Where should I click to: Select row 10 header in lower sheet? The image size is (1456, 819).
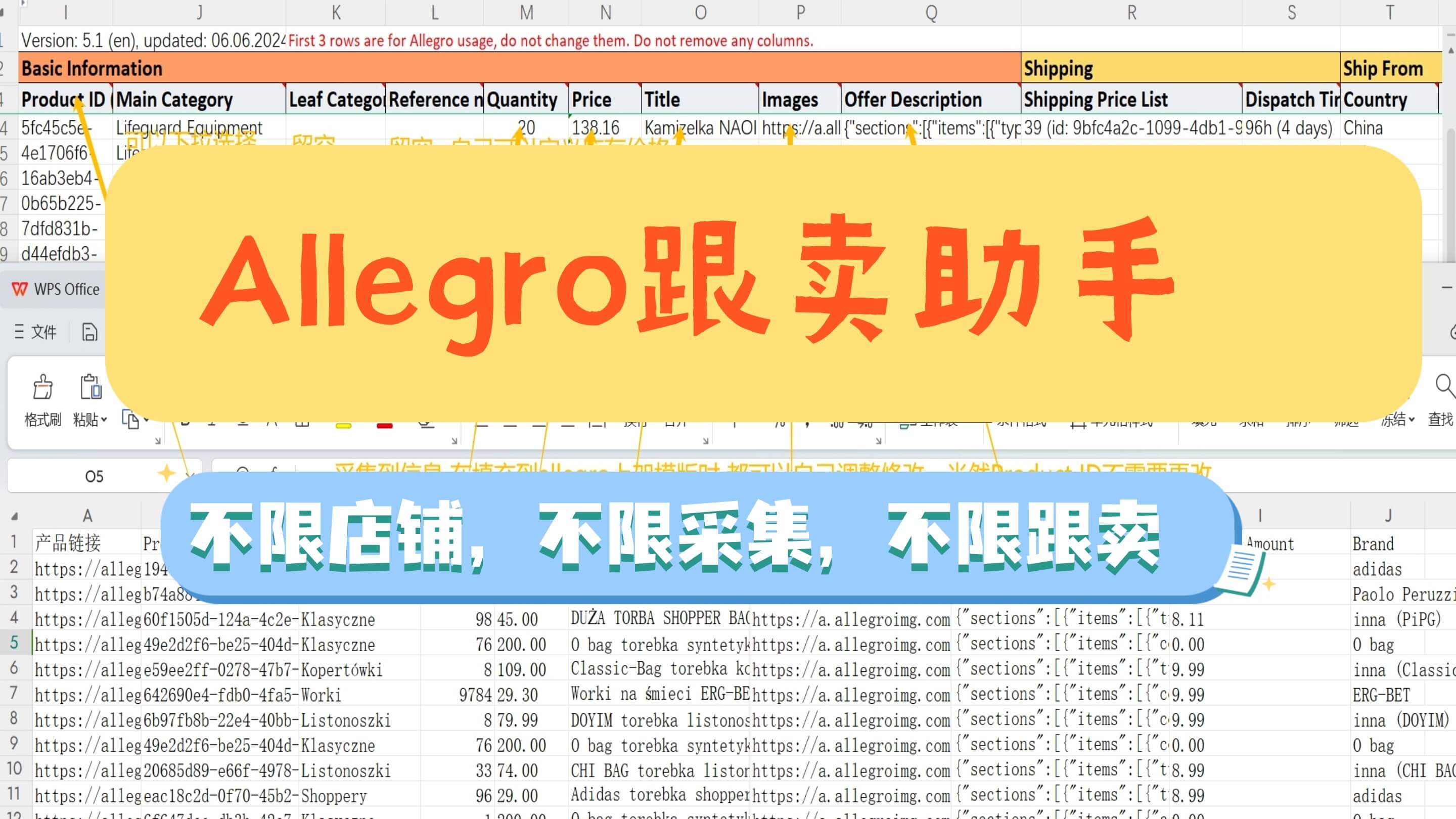click(x=15, y=768)
